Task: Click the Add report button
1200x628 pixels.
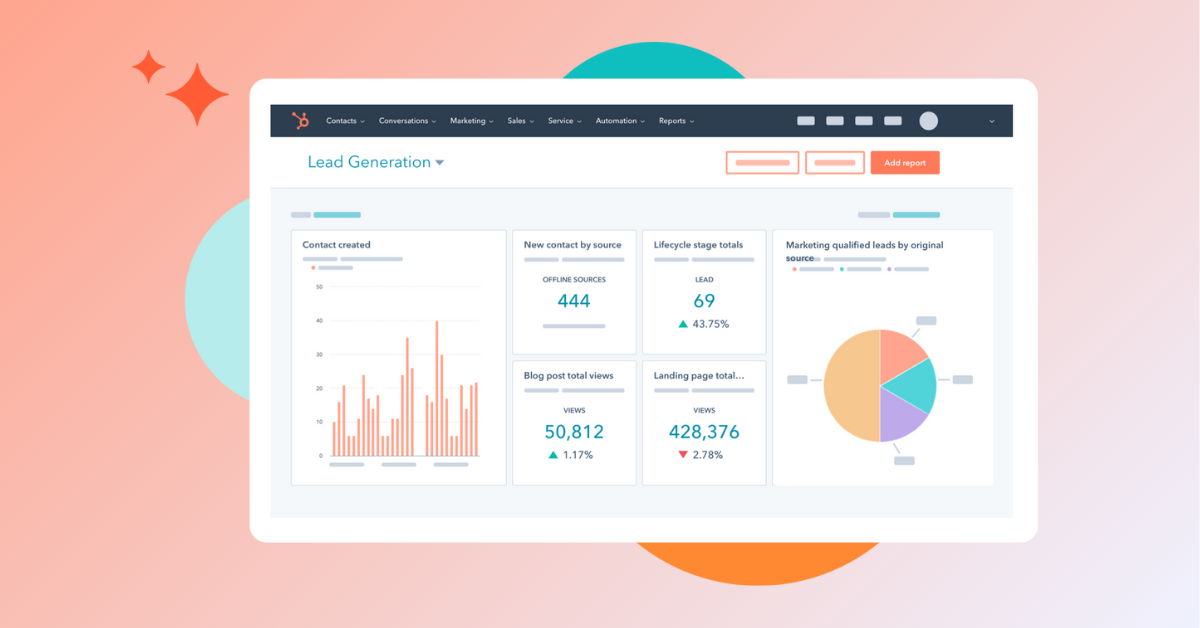Action: [x=905, y=163]
